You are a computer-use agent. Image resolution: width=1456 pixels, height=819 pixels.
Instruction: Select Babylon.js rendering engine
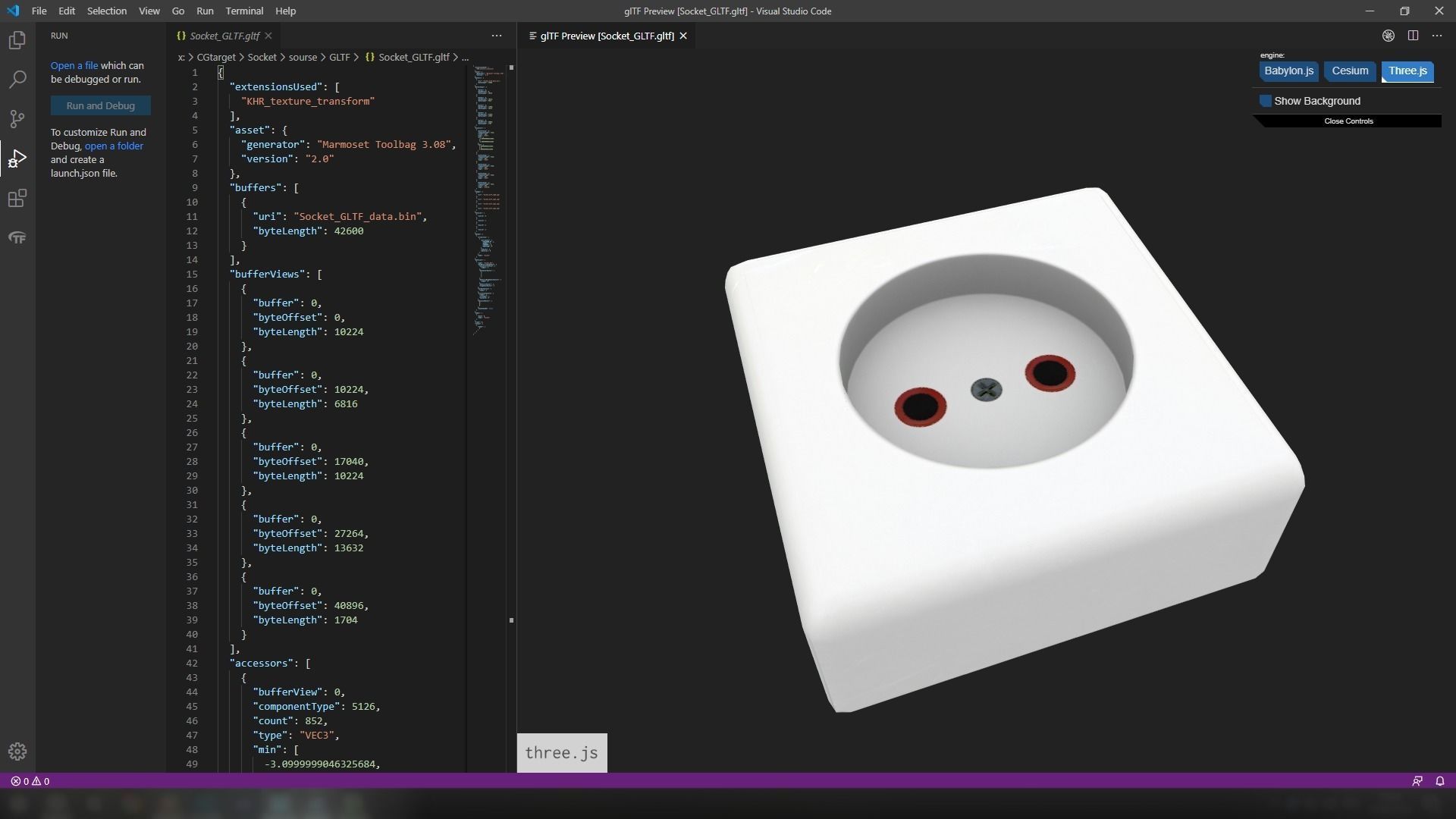1288,71
